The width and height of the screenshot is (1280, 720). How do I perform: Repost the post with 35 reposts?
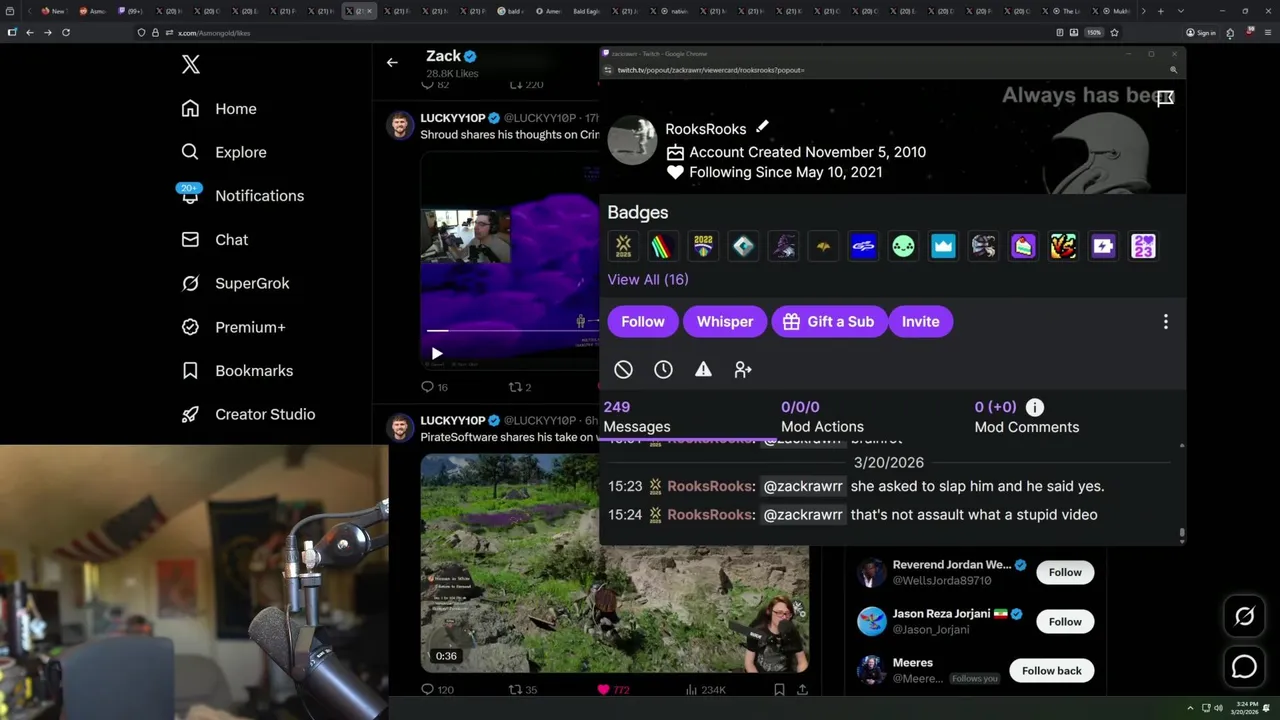click(x=523, y=689)
